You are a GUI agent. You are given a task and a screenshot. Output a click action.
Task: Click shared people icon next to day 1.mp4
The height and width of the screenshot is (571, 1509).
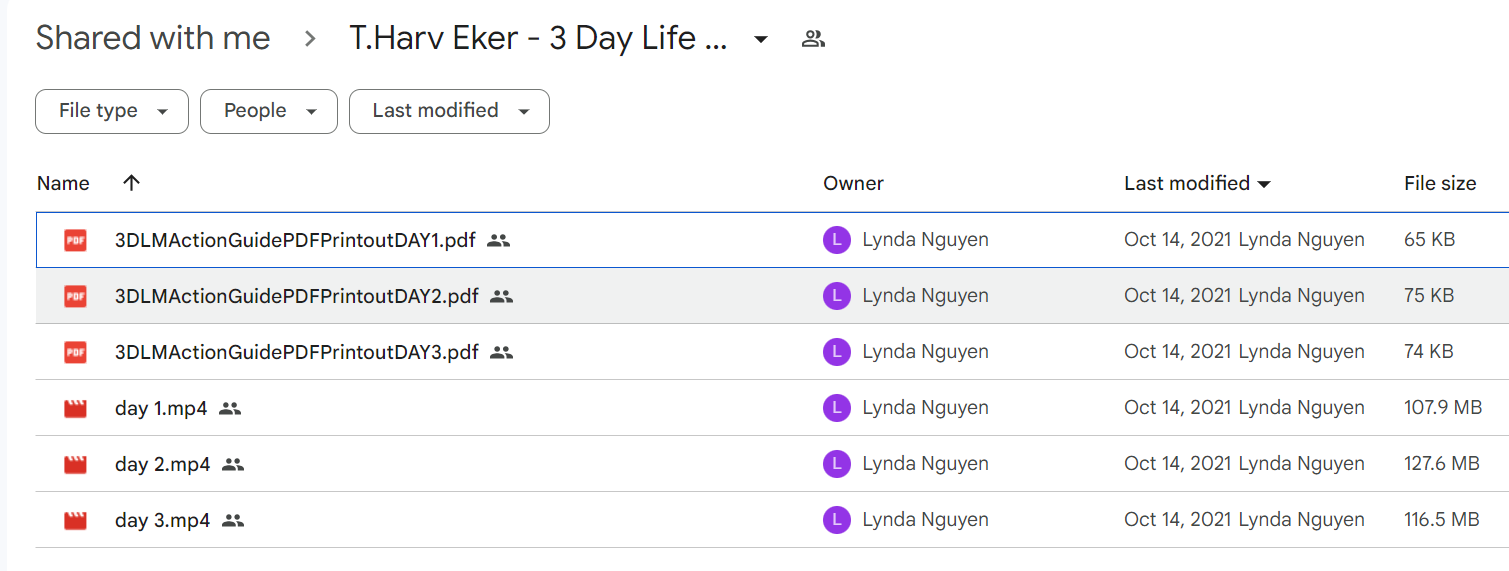[x=230, y=408]
